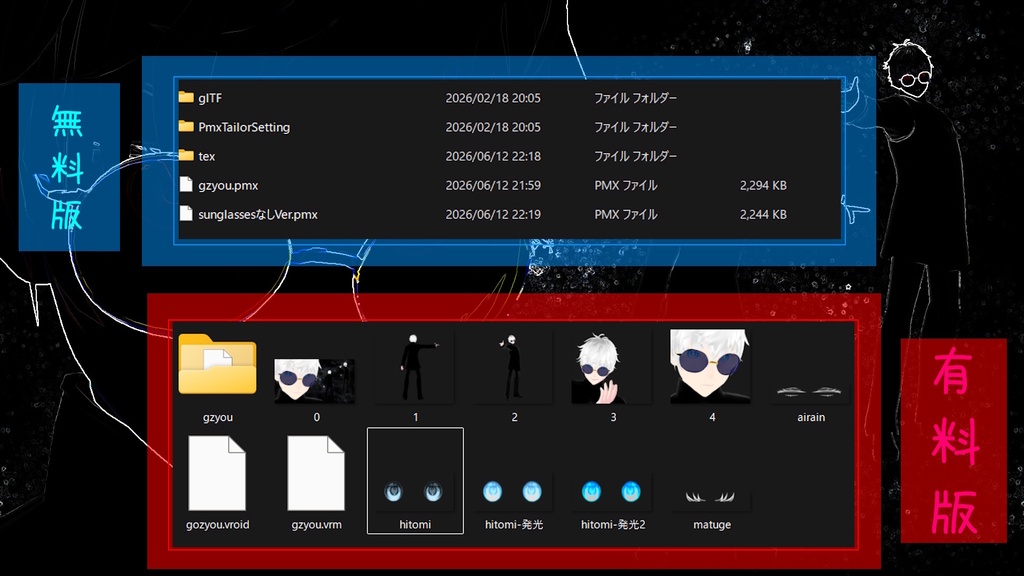Select the hitomi-発光 glowing eye thumbnail
Viewport: 1024px width, 576px height.
pos(513,491)
